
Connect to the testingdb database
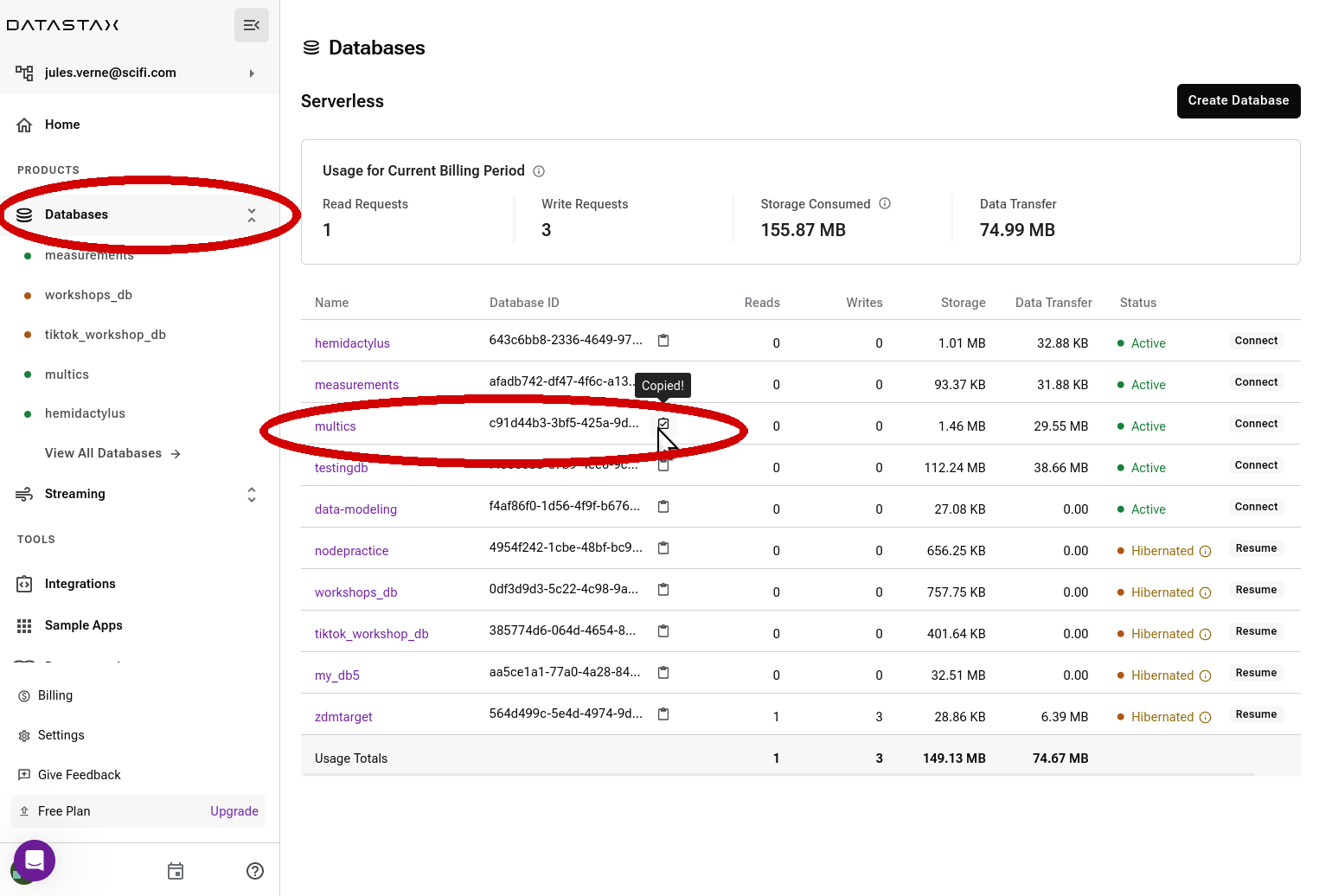click(1256, 465)
